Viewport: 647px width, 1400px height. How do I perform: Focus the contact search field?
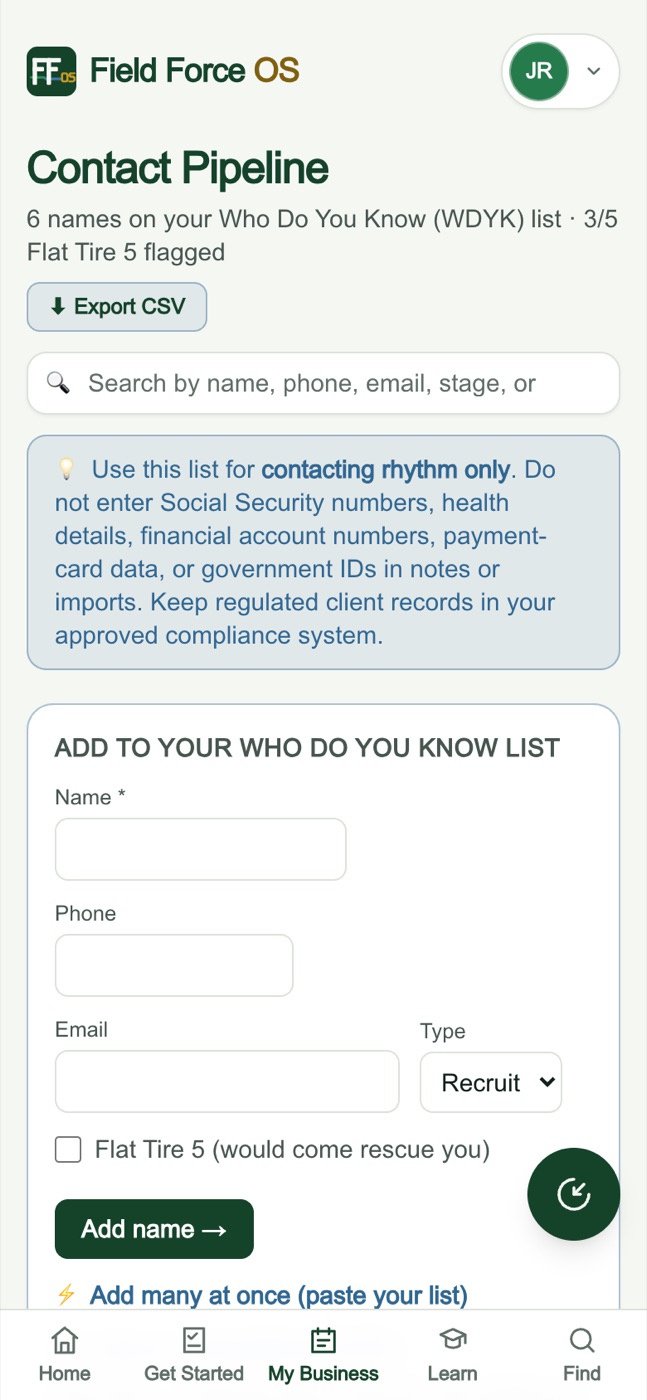coord(323,383)
